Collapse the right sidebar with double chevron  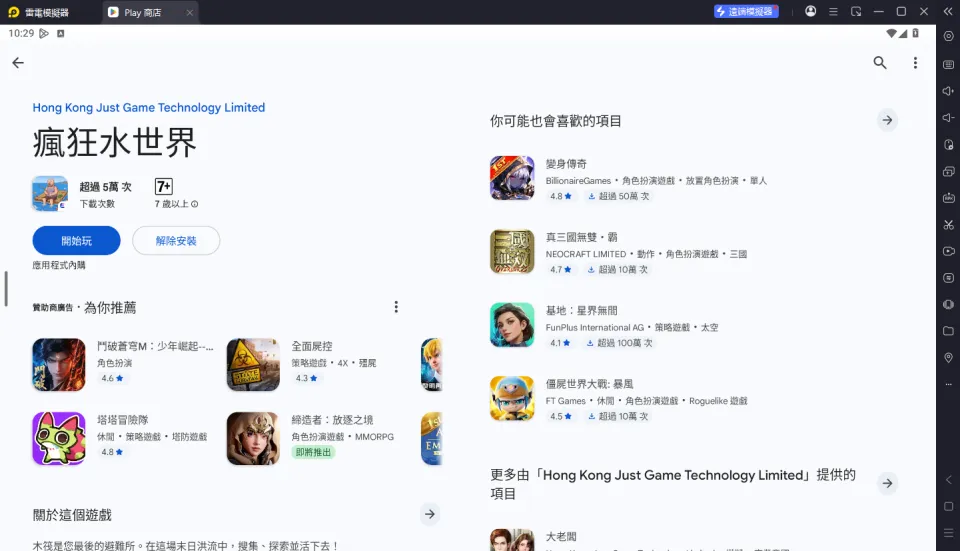click(948, 12)
